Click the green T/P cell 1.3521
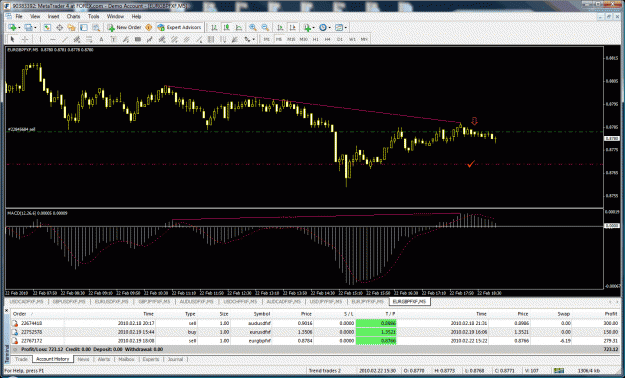The height and width of the screenshot is (378, 625). point(376,332)
